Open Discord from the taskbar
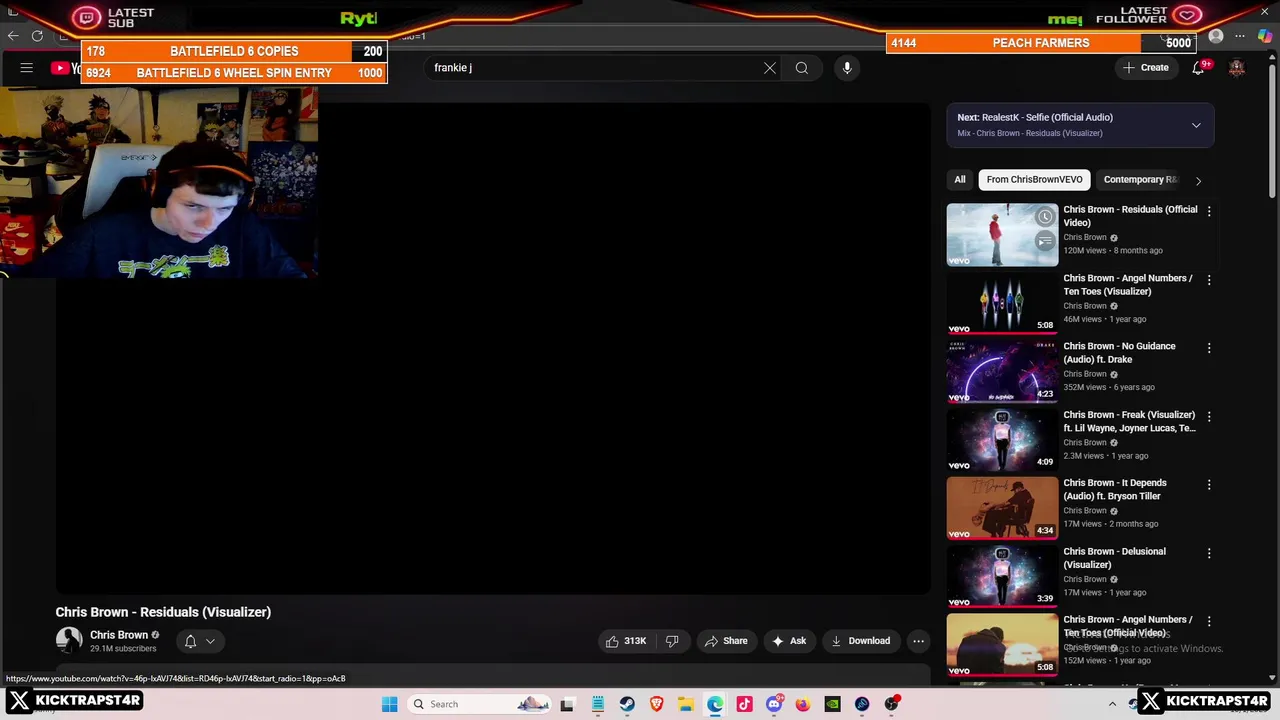1280x720 pixels. [774, 704]
